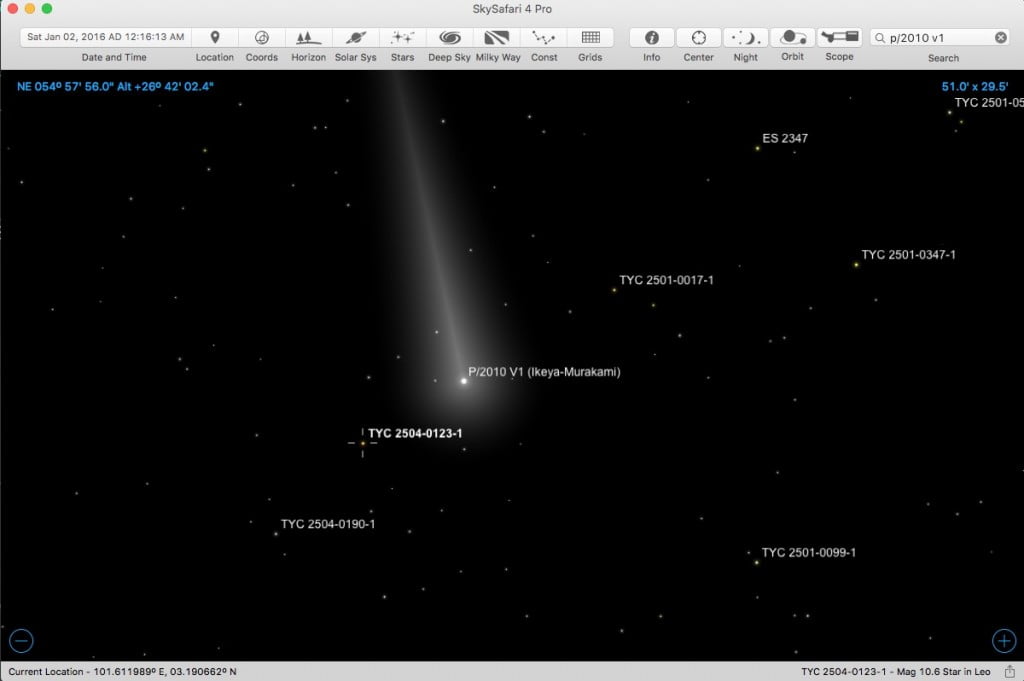Viewport: 1024px width, 681px height.
Task: Center the selected object with Center icon
Action: [699, 37]
